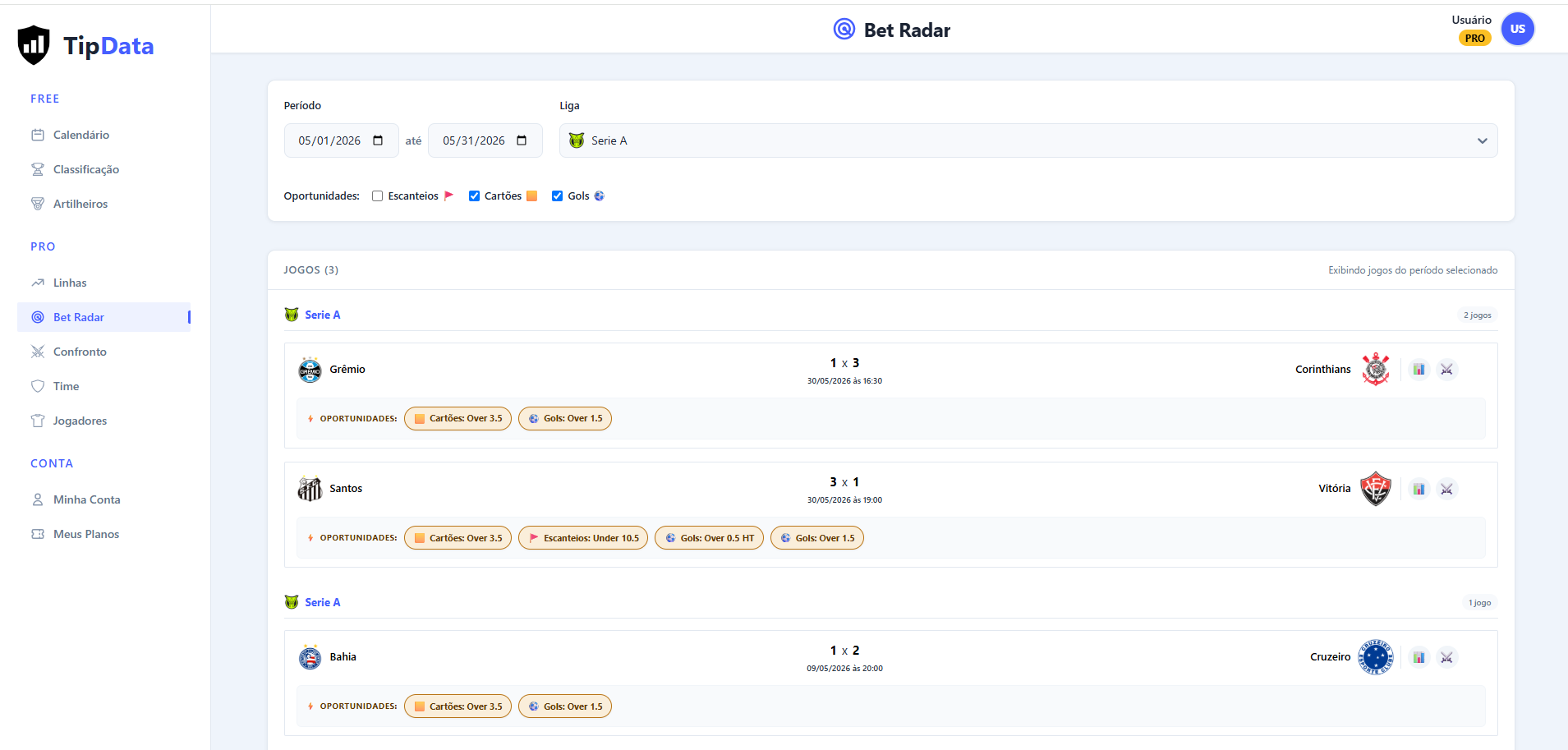Edit the end date 05/31/2026 field

pyautogui.click(x=485, y=140)
